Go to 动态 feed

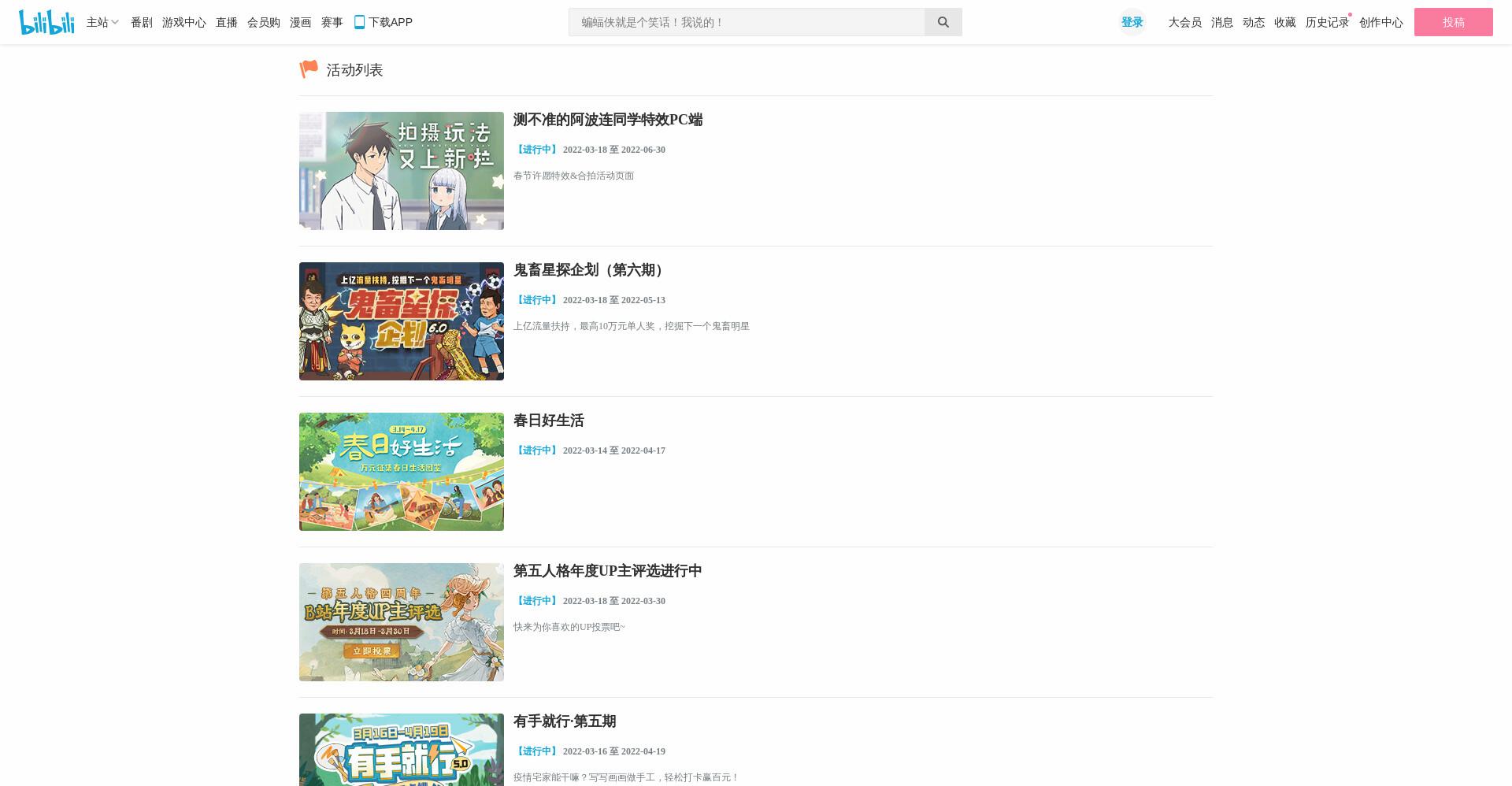coord(1254,22)
